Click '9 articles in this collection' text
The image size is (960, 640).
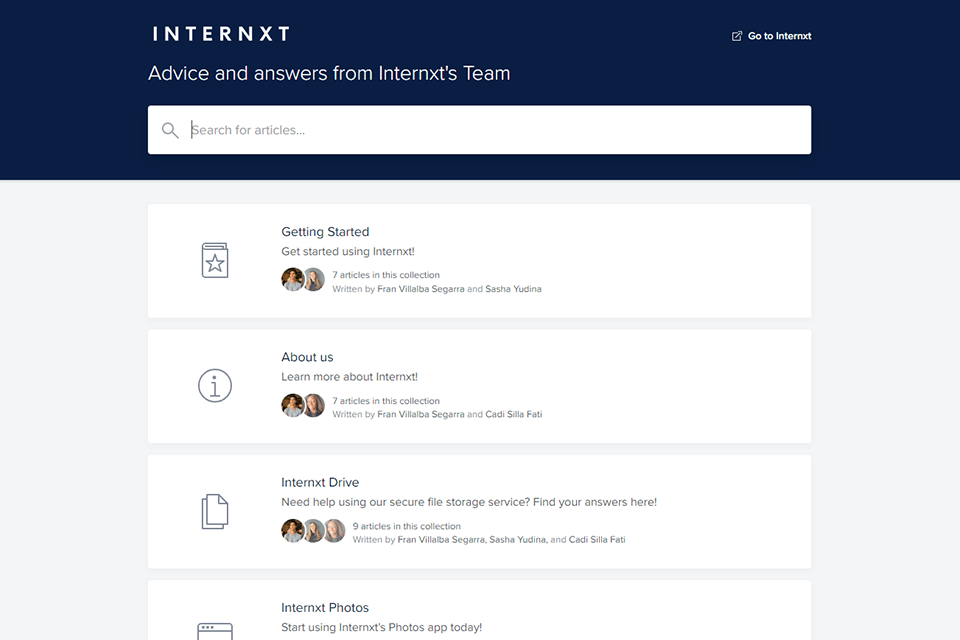[407, 526]
